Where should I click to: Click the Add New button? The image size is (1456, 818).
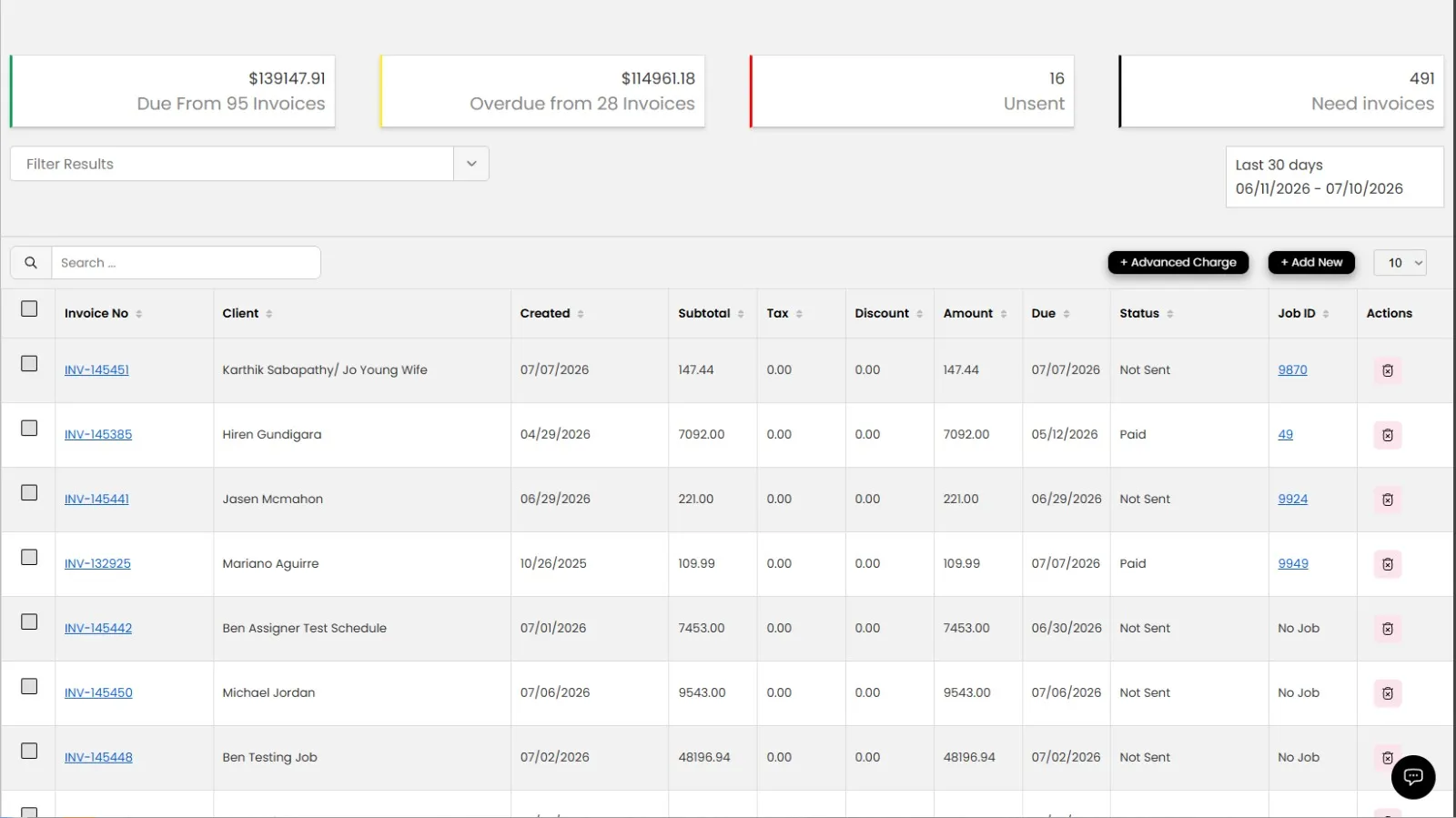(x=1311, y=263)
